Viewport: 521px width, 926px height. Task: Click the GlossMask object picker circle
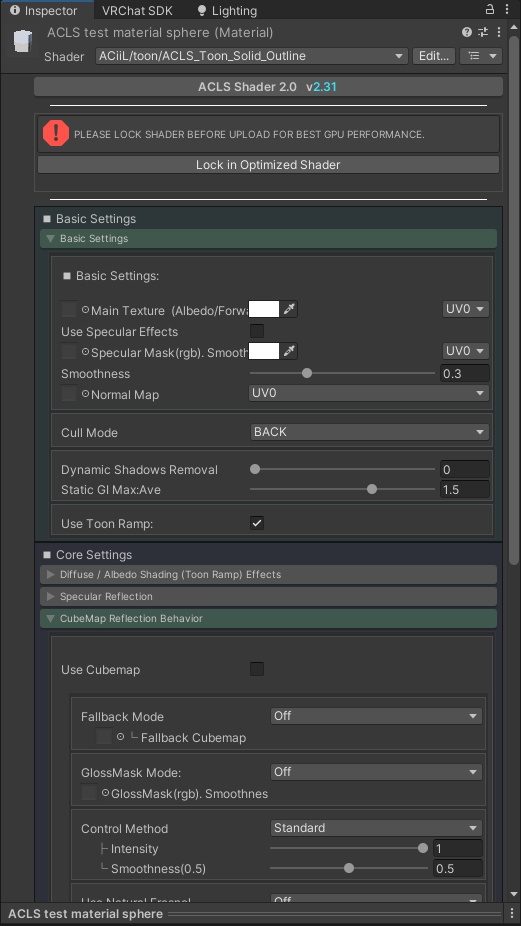105,793
